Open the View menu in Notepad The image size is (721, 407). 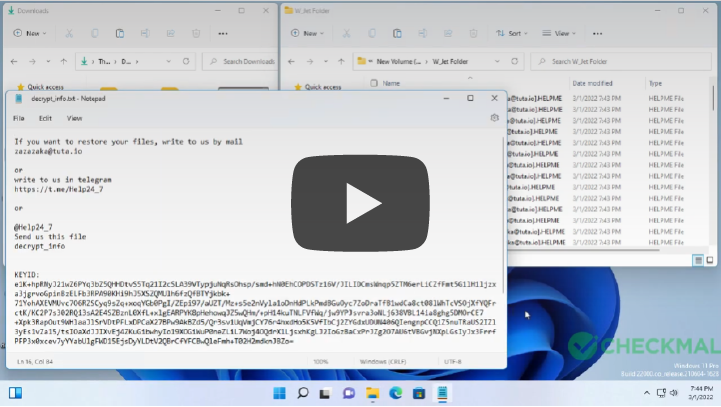point(74,118)
